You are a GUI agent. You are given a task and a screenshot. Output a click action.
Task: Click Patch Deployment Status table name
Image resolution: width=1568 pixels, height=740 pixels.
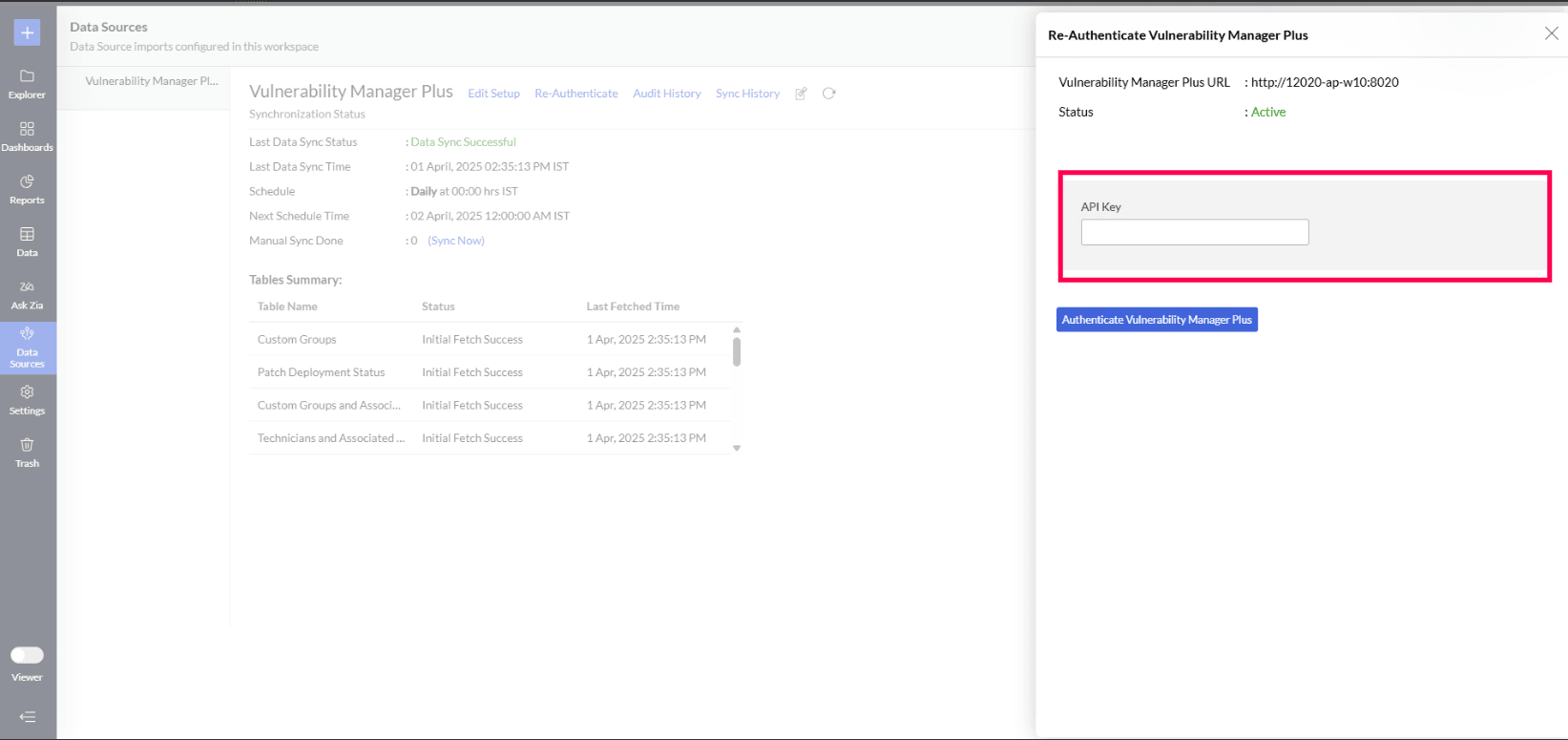pyautogui.click(x=322, y=372)
